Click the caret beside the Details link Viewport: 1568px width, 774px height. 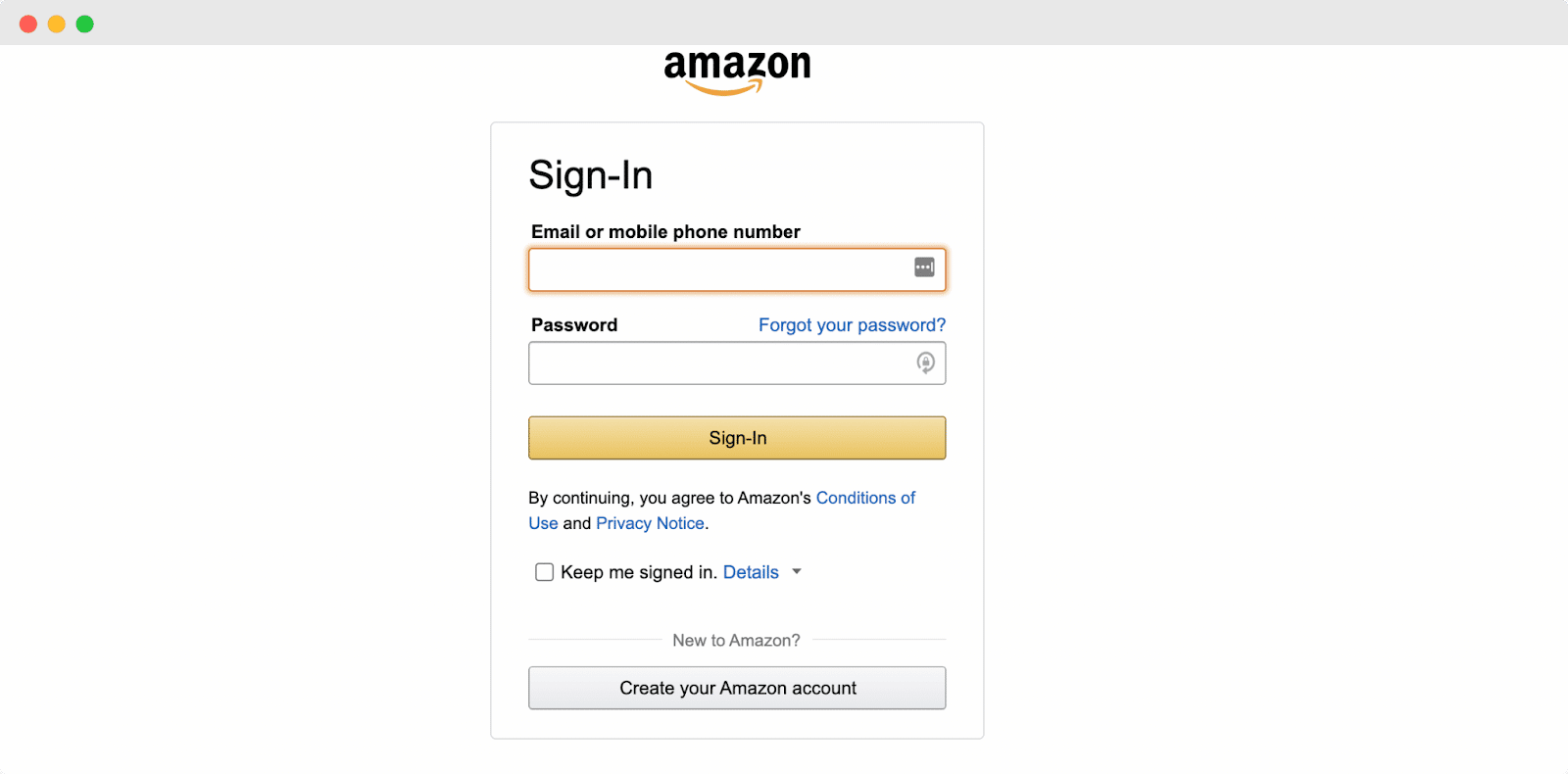tap(797, 571)
